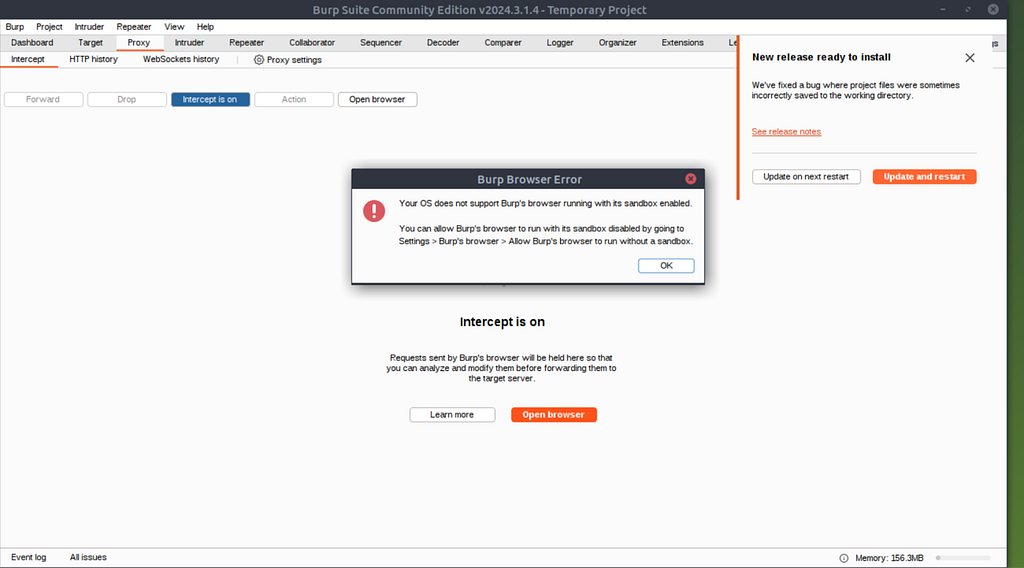
Task: Open the Comparer tab
Action: 503,42
